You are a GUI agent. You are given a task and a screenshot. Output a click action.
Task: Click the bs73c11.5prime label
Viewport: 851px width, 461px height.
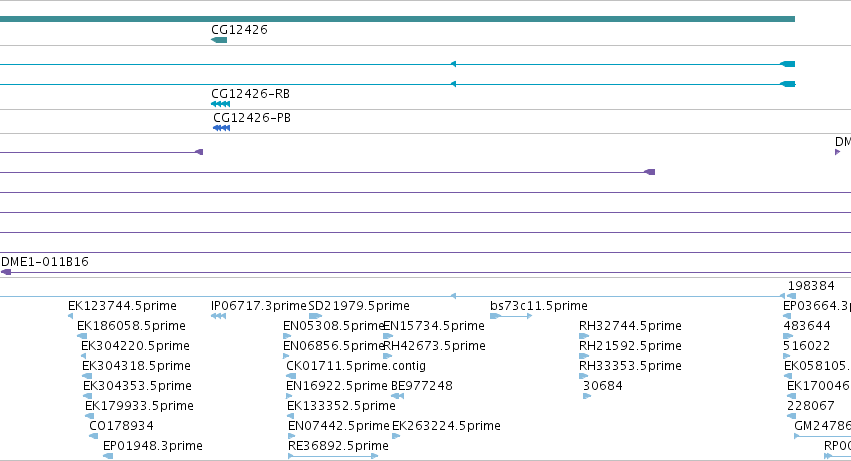click(538, 306)
